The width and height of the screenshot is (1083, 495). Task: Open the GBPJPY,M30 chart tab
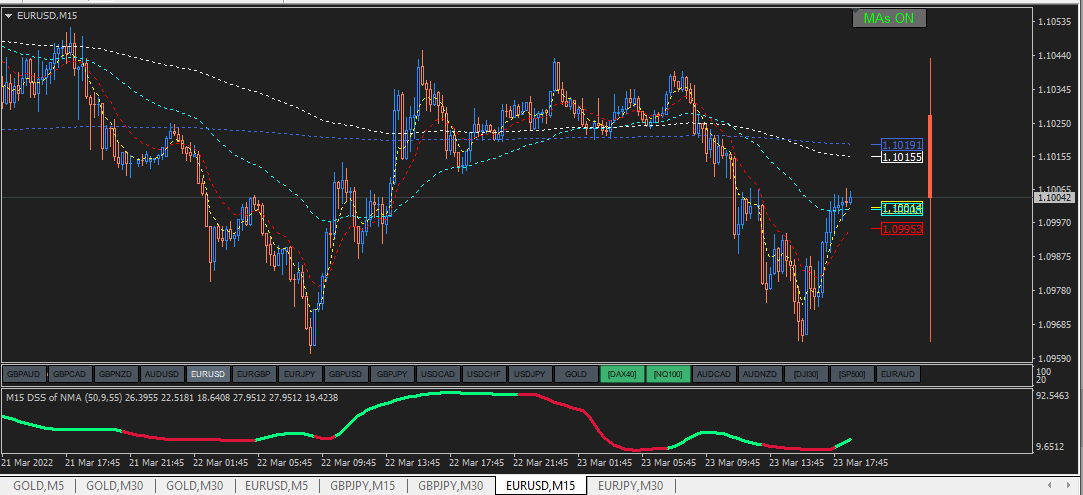(x=450, y=486)
